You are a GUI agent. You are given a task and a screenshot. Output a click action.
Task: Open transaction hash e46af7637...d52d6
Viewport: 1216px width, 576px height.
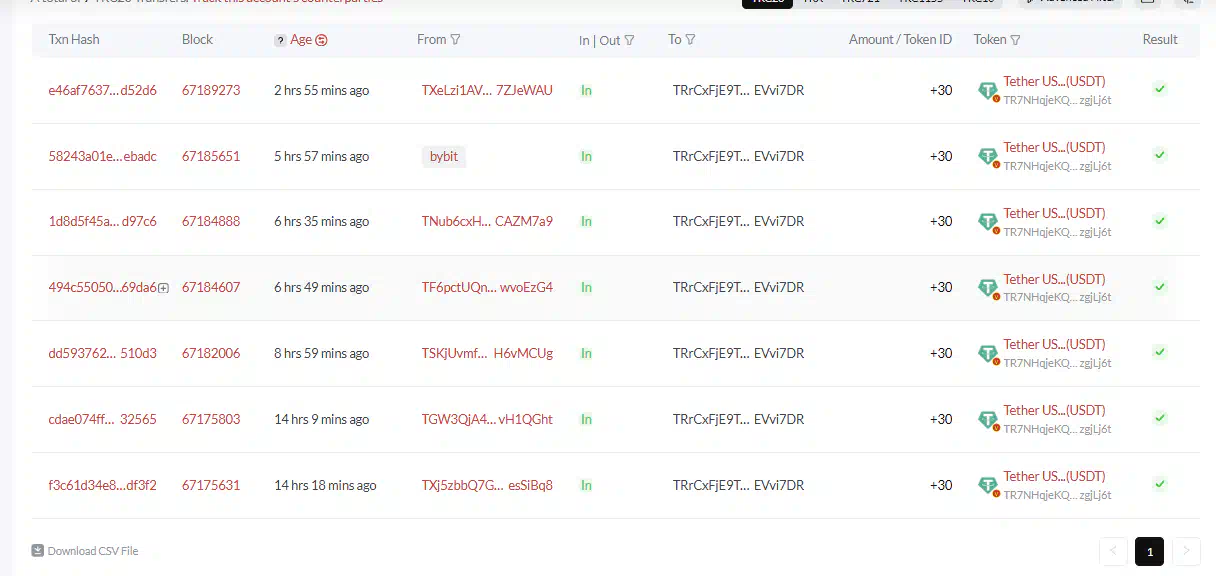102,90
